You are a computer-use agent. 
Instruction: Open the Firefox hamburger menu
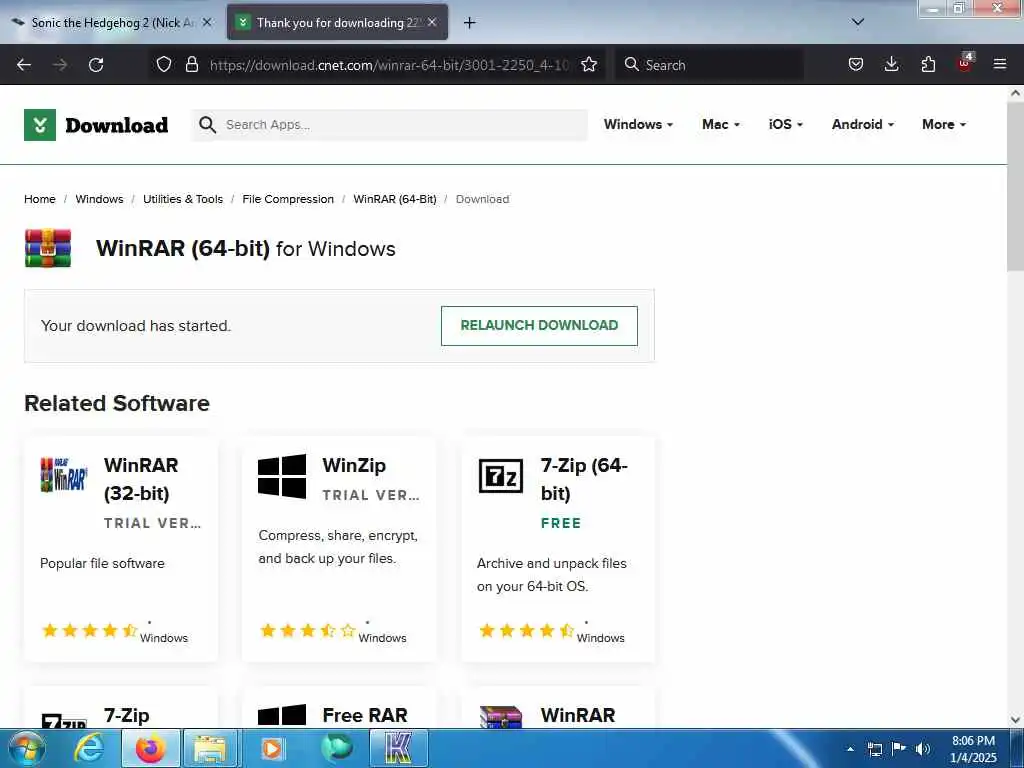1000,64
